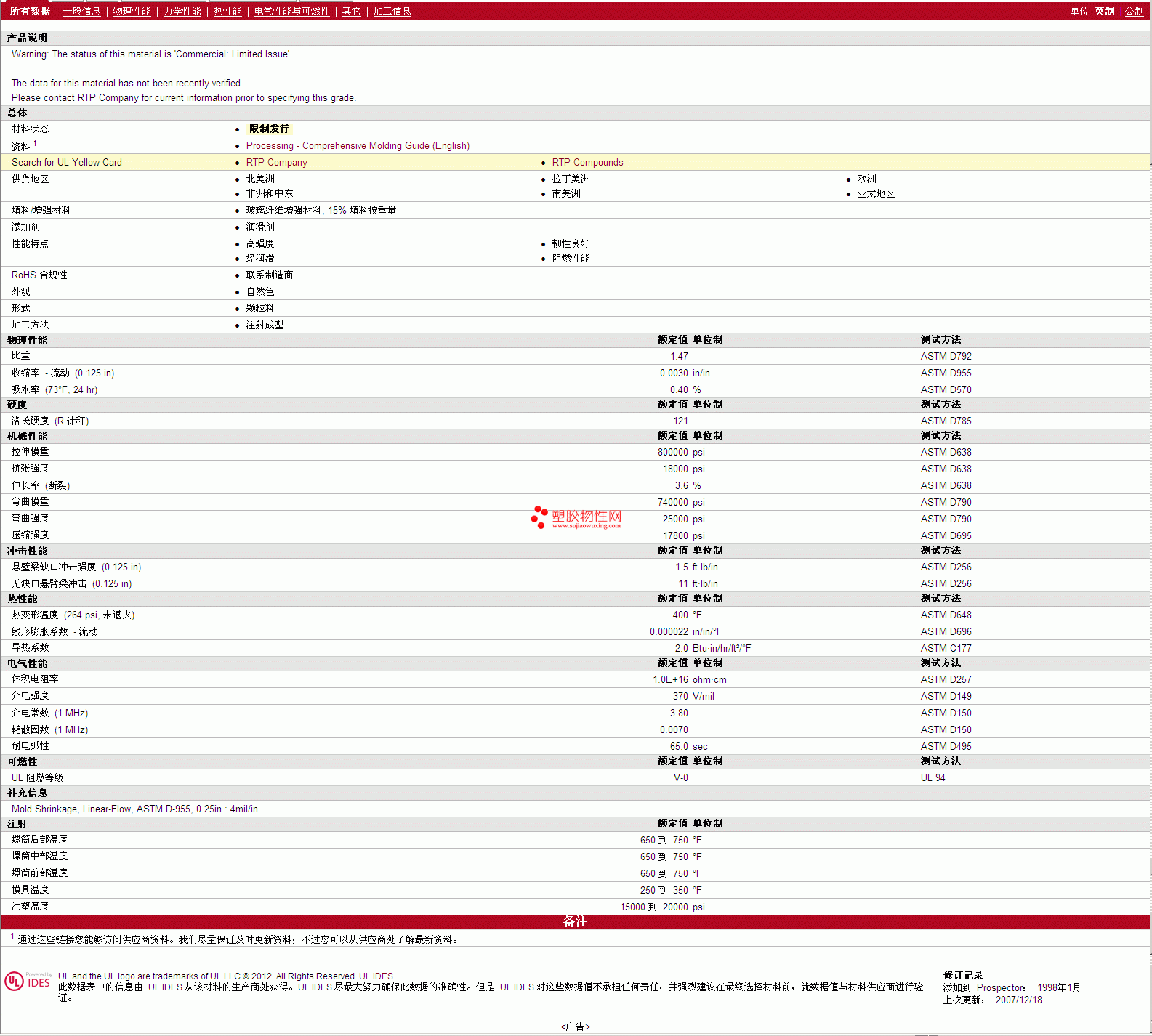Open the 电气性能与可燃性 tab
The image size is (1152, 1036).
[291, 12]
